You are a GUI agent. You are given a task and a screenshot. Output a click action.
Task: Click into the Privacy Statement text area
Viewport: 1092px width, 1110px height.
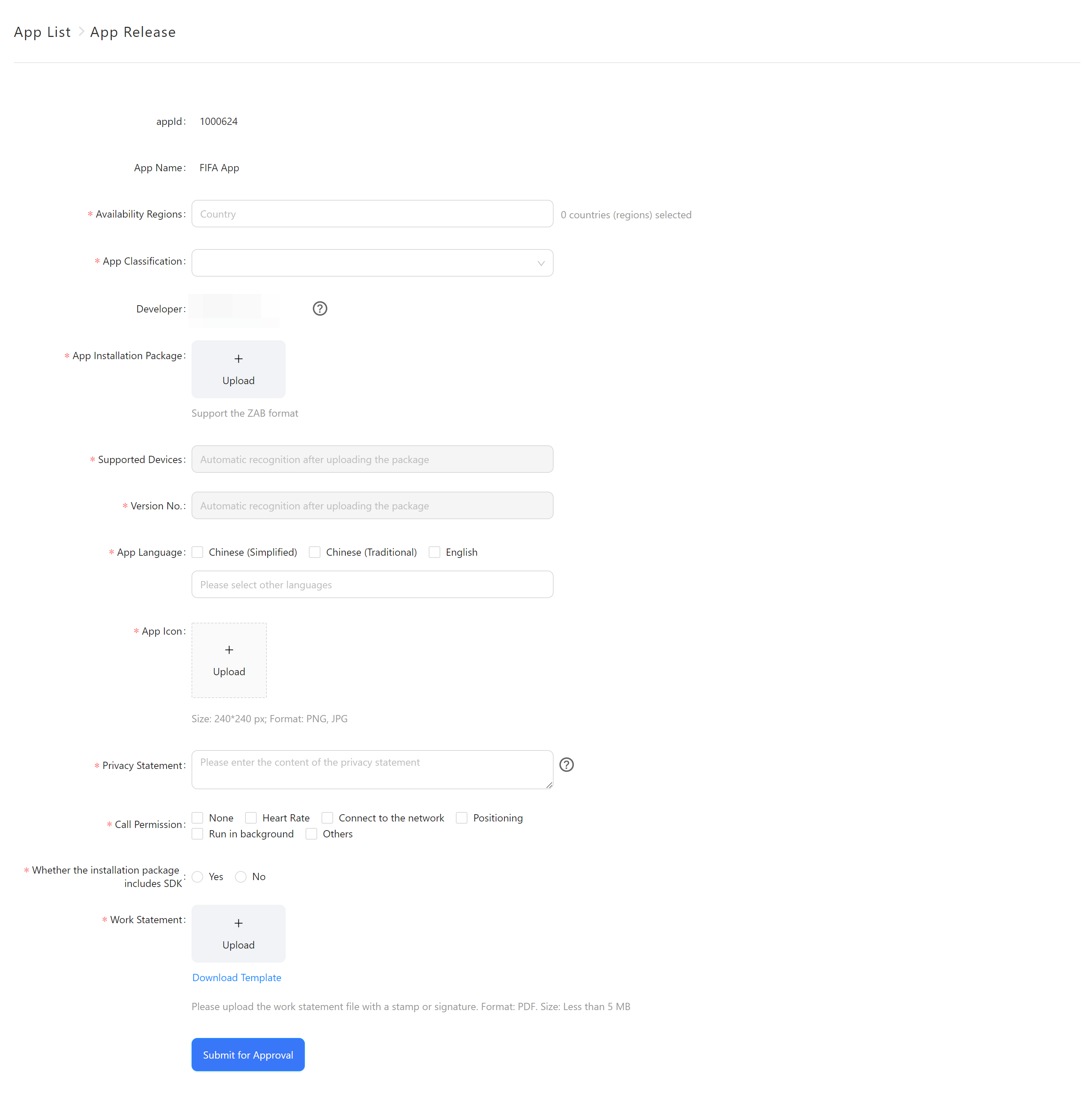click(371, 769)
